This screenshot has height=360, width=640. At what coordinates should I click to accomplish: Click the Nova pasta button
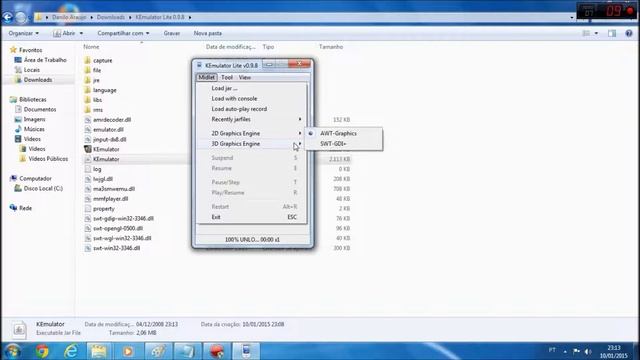tap(208, 33)
